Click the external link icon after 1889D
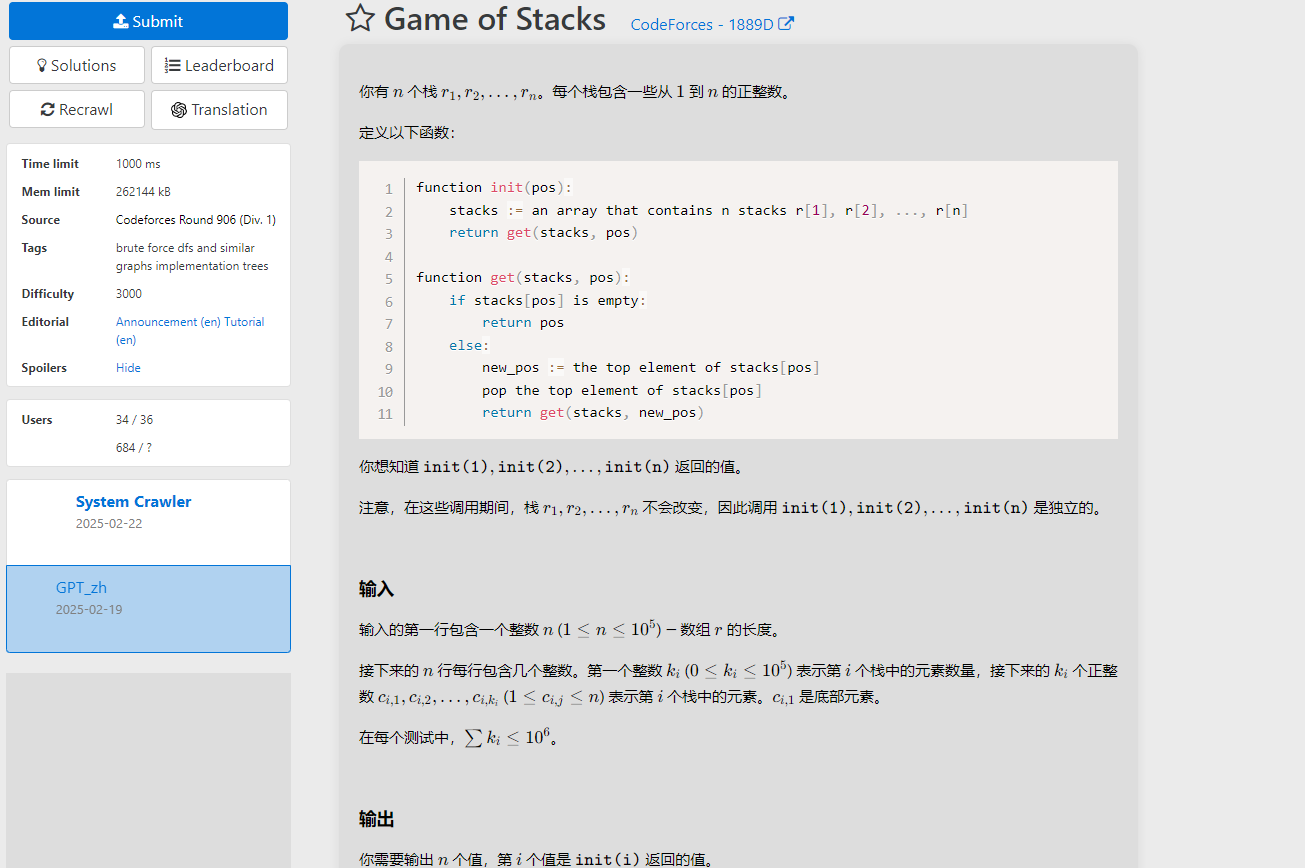This screenshot has height=868, width=1305. click(x=786, y=24)
